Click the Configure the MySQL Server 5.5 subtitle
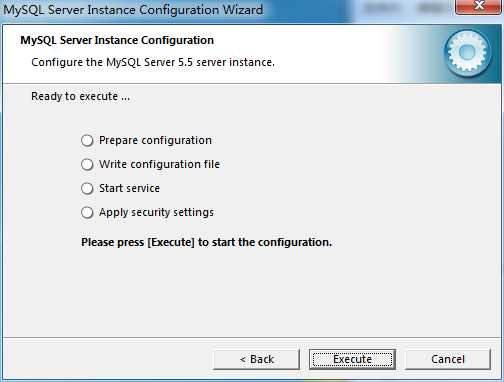This screenshot has height=382, width=504. point(153,62)
